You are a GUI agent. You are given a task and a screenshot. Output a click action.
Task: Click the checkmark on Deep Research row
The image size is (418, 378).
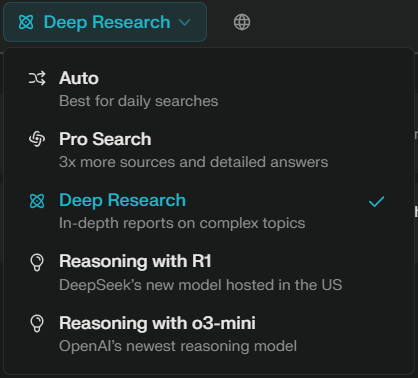coord(376,201)
